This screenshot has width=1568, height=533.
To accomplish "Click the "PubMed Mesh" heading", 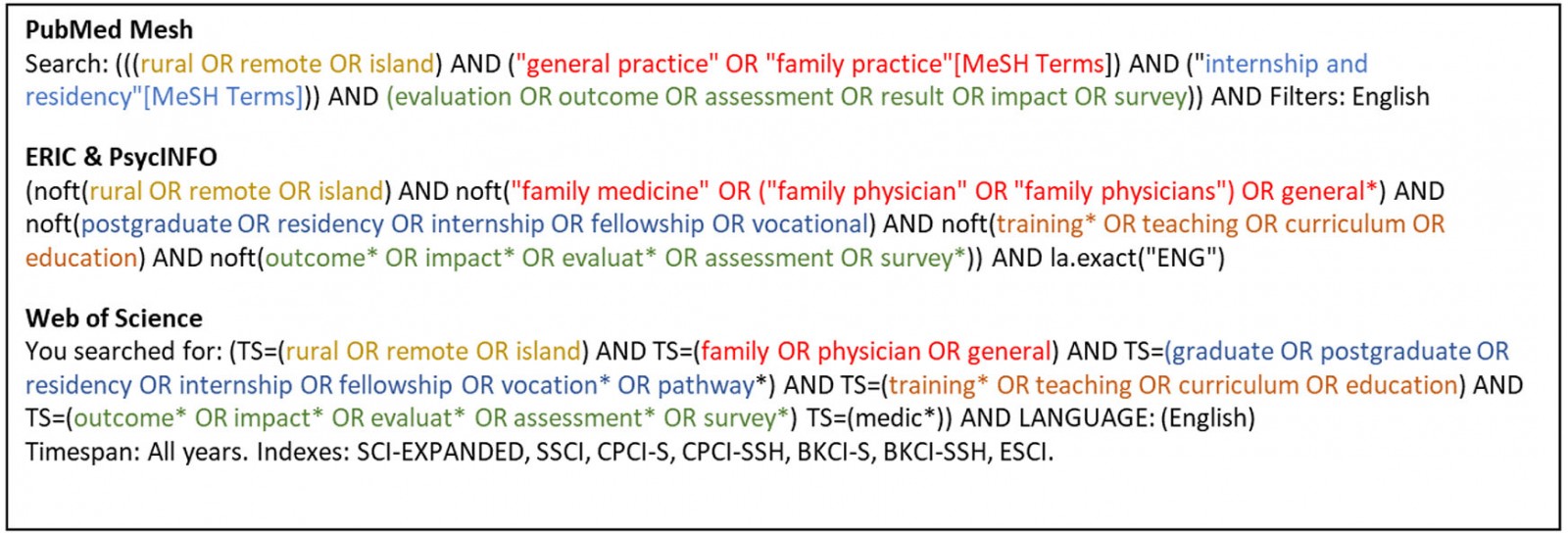I will click(x=109, y=30).
